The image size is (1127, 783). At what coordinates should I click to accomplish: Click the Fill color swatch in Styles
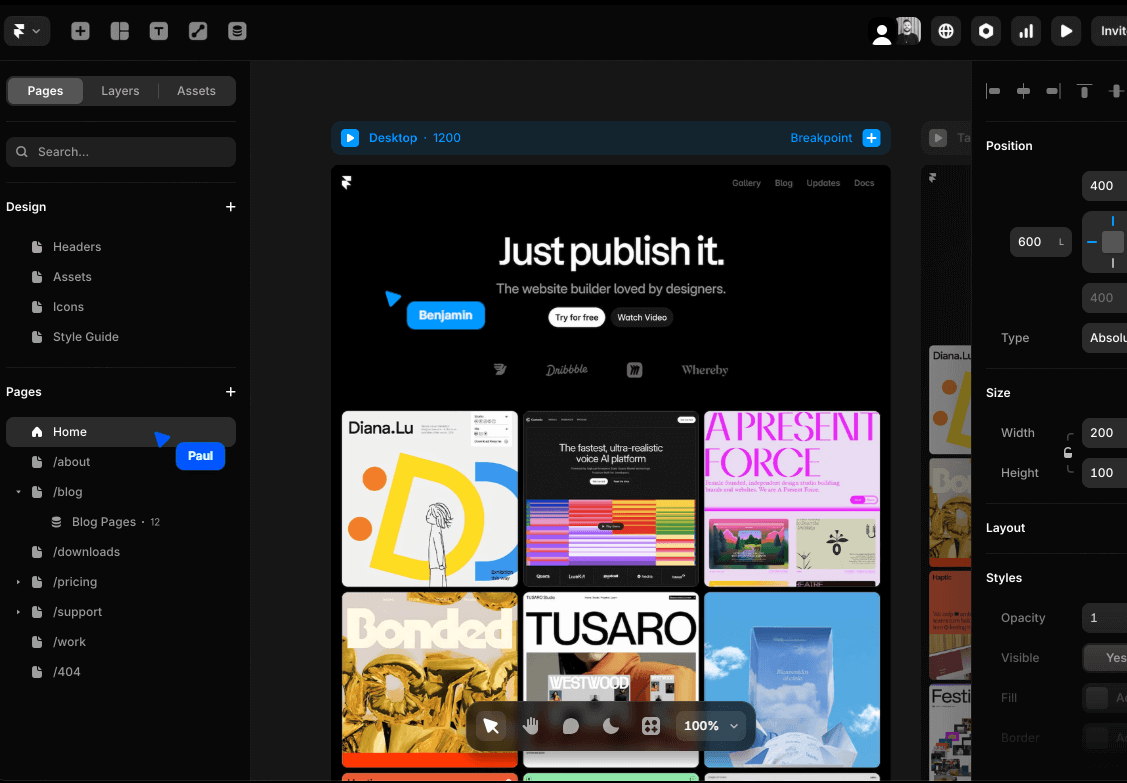1097,697
